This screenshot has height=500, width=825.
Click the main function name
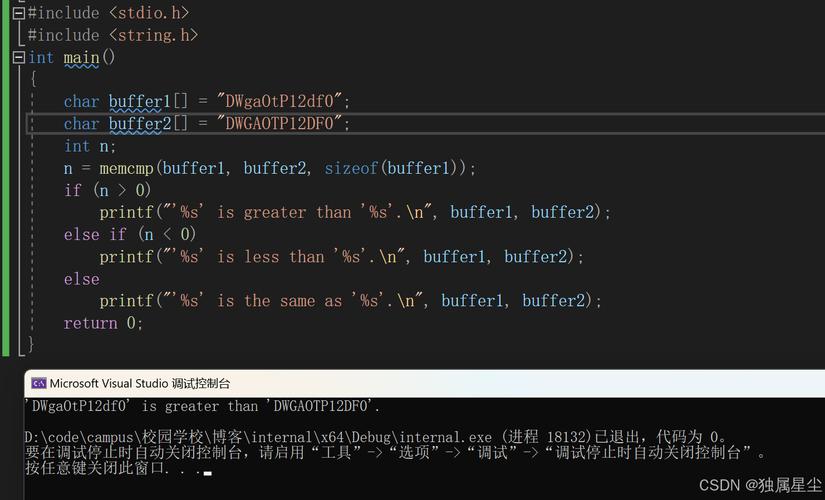click(x=81, y=57)
